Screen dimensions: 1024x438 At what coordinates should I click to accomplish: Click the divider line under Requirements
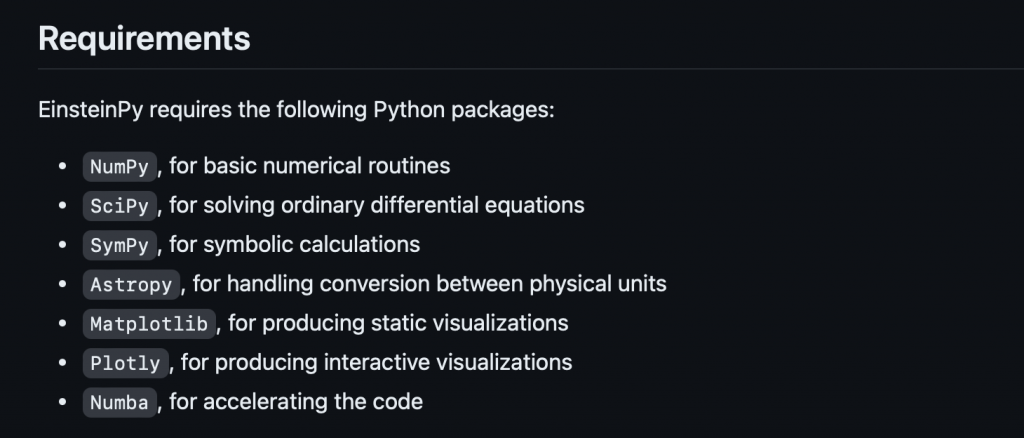[531, 69]
